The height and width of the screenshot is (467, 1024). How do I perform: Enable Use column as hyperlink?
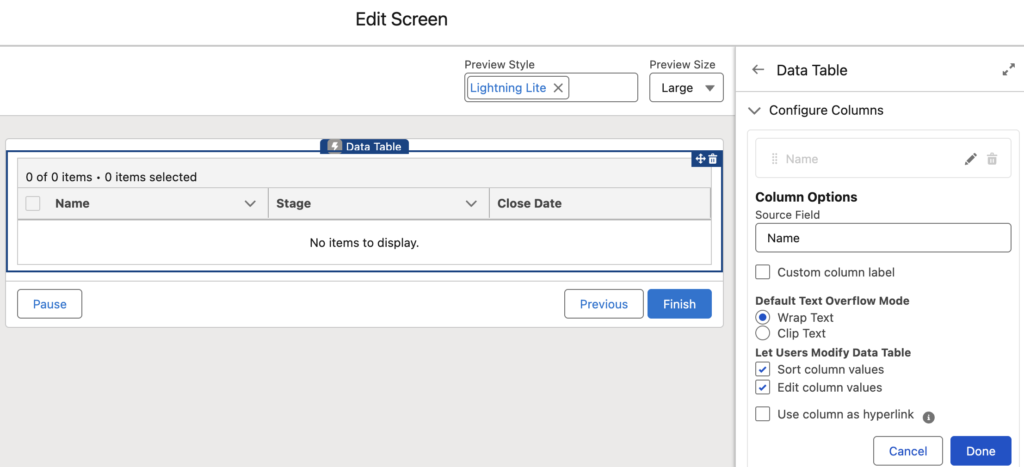click(x=762, y=413)
